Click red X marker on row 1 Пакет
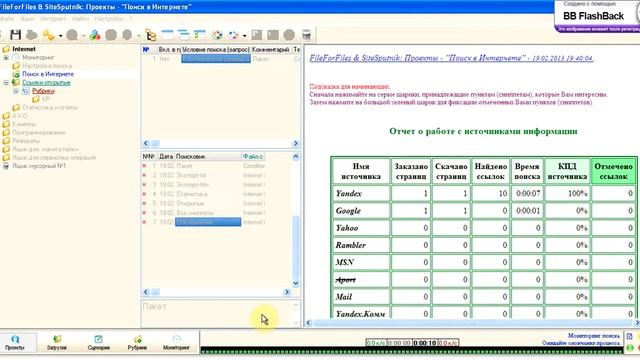The height and width of the screenshot is (360, 640). point(144,166)
